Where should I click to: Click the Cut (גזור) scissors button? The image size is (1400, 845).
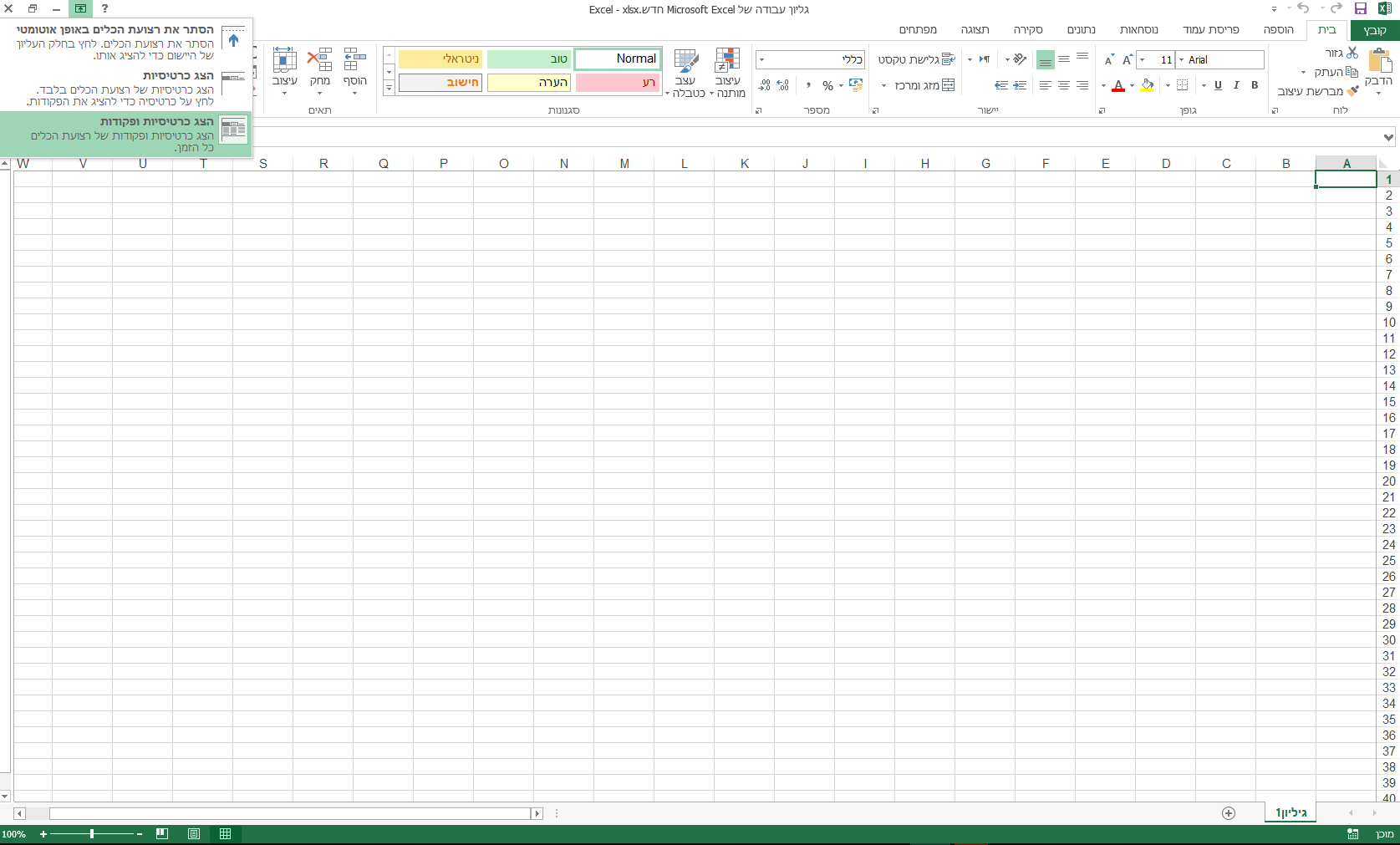click(x=1343, y=53)
